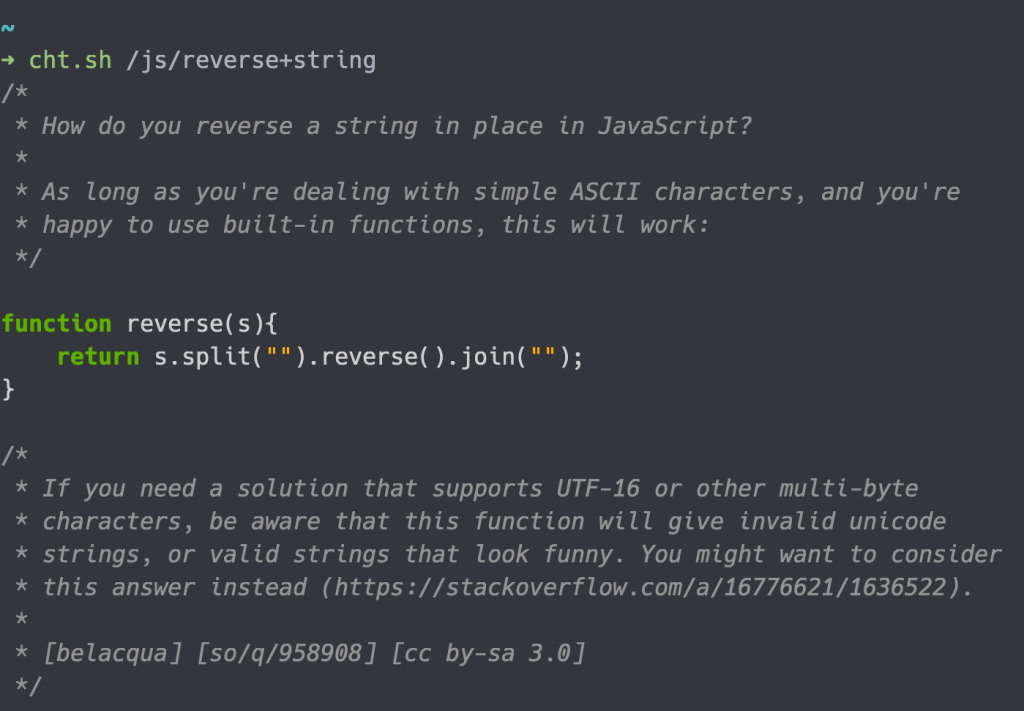This screenshot has height=711, width=1024.
Task: Click the tilde directory indicator
Action: pos(8,28)
